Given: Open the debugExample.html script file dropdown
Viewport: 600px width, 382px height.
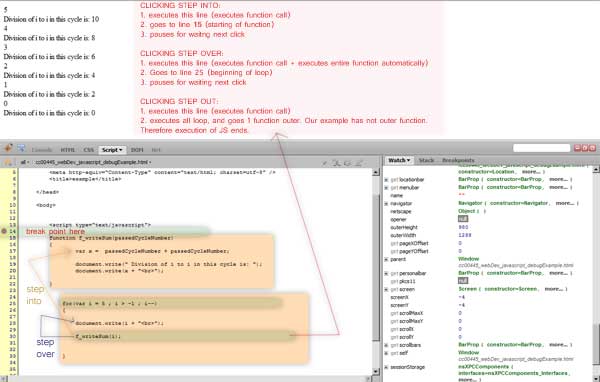Looking at the screenshot, I should click(x=93, y=162).
